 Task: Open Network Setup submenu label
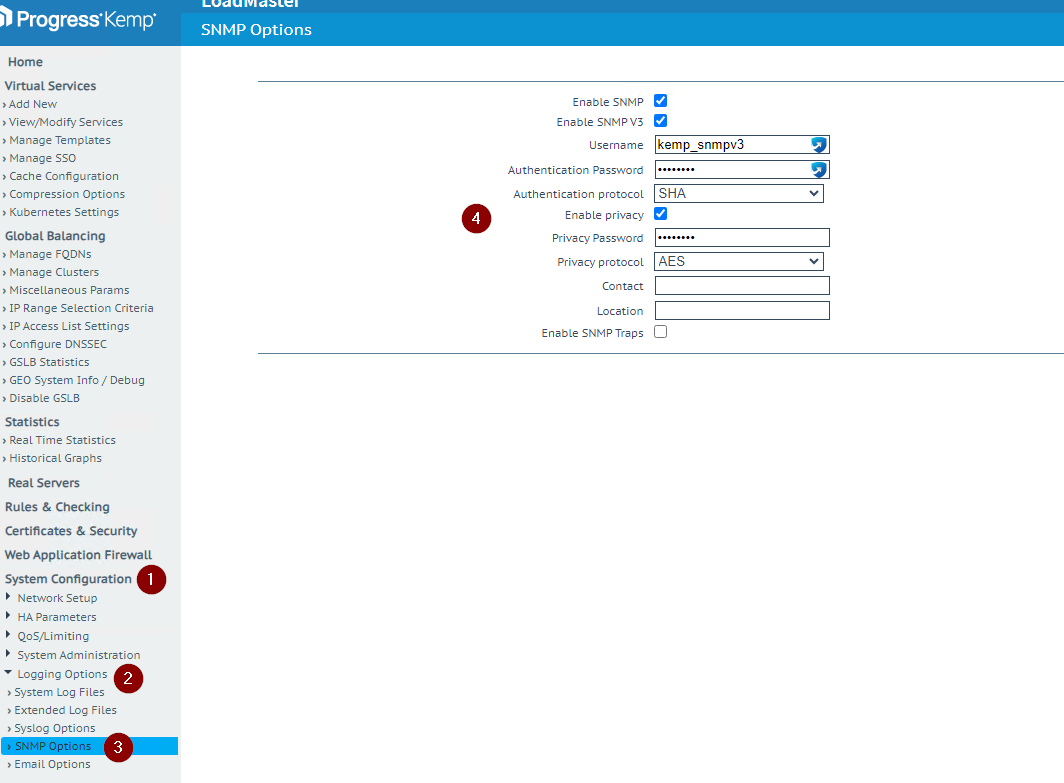point(57,598)
